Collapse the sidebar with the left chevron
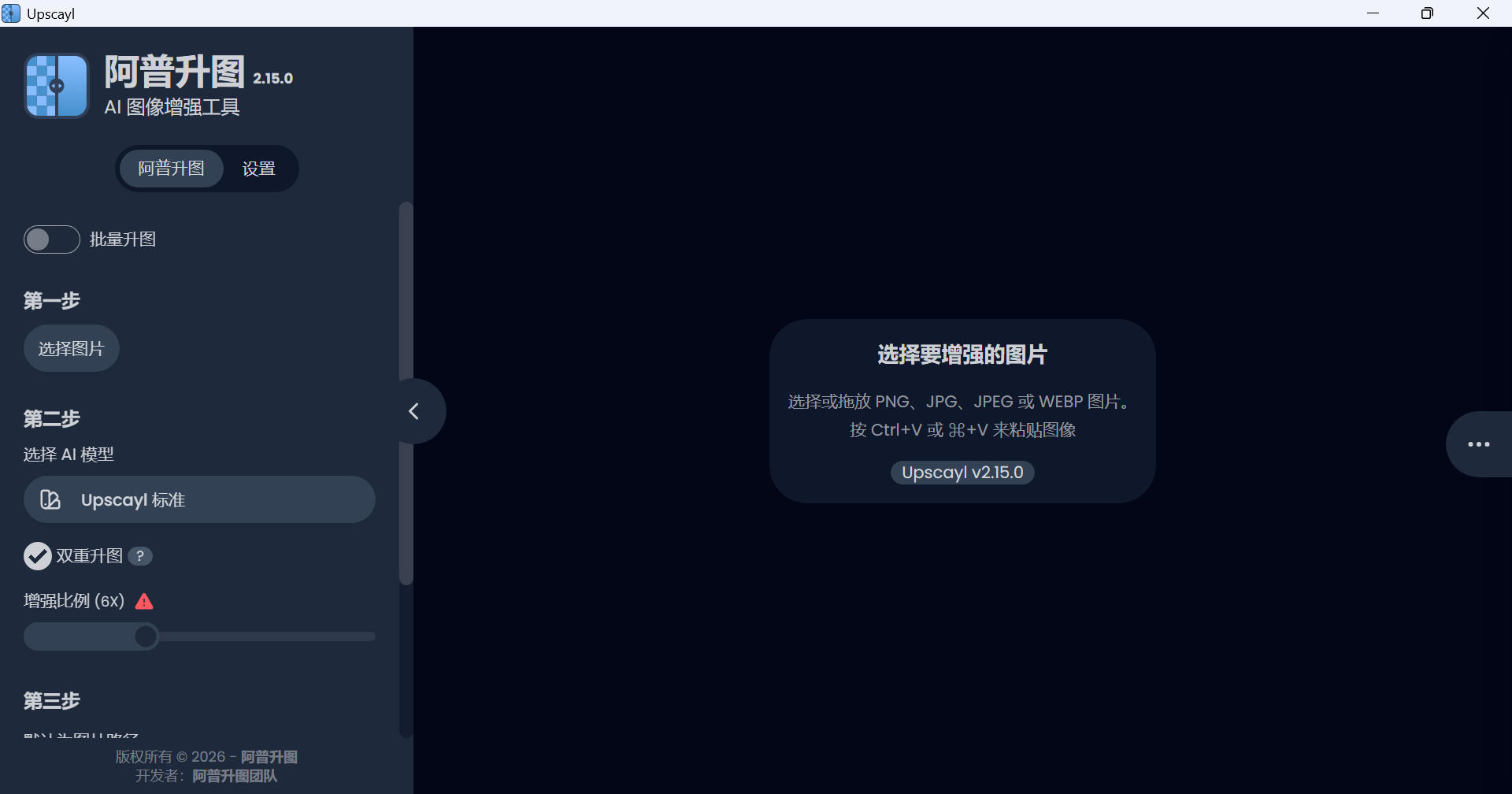This screenshot has width=1512, height=794. [x=413, y=411]
